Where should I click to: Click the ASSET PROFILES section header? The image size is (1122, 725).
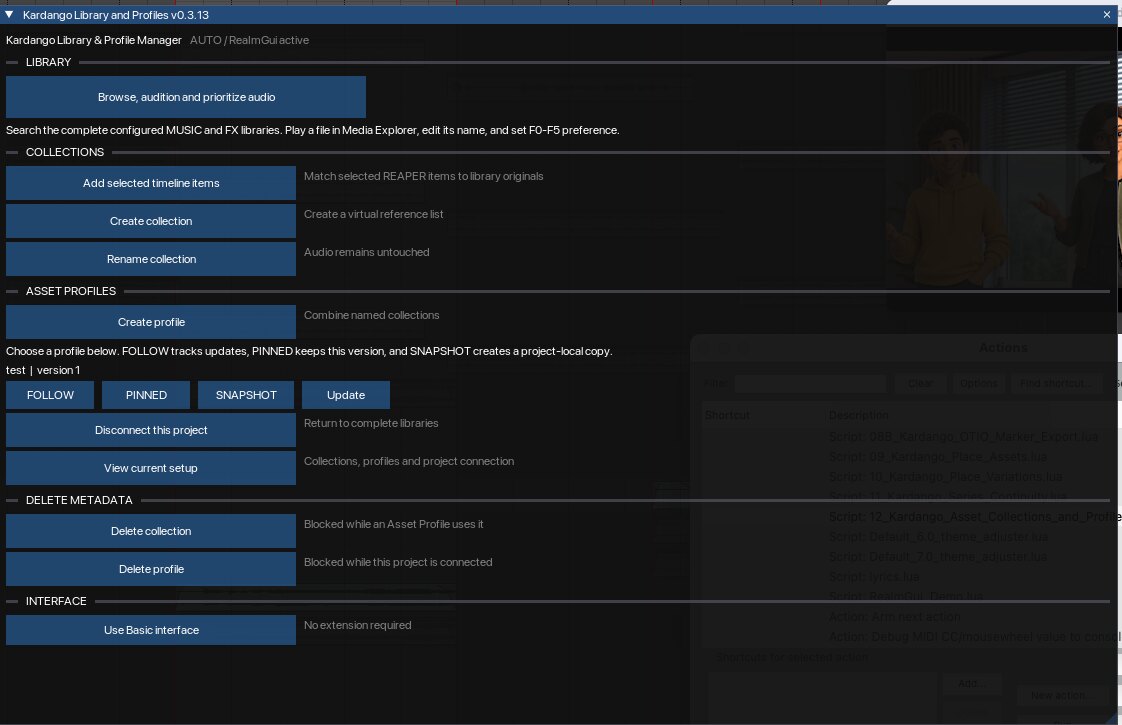click(70, 291)
